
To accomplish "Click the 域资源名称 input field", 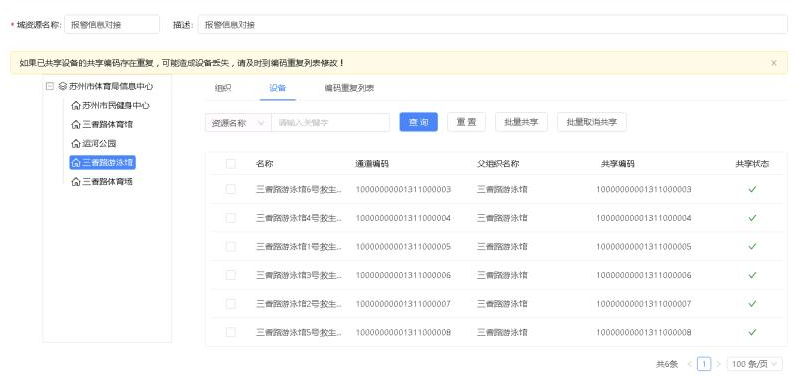I will pos(112,24).
